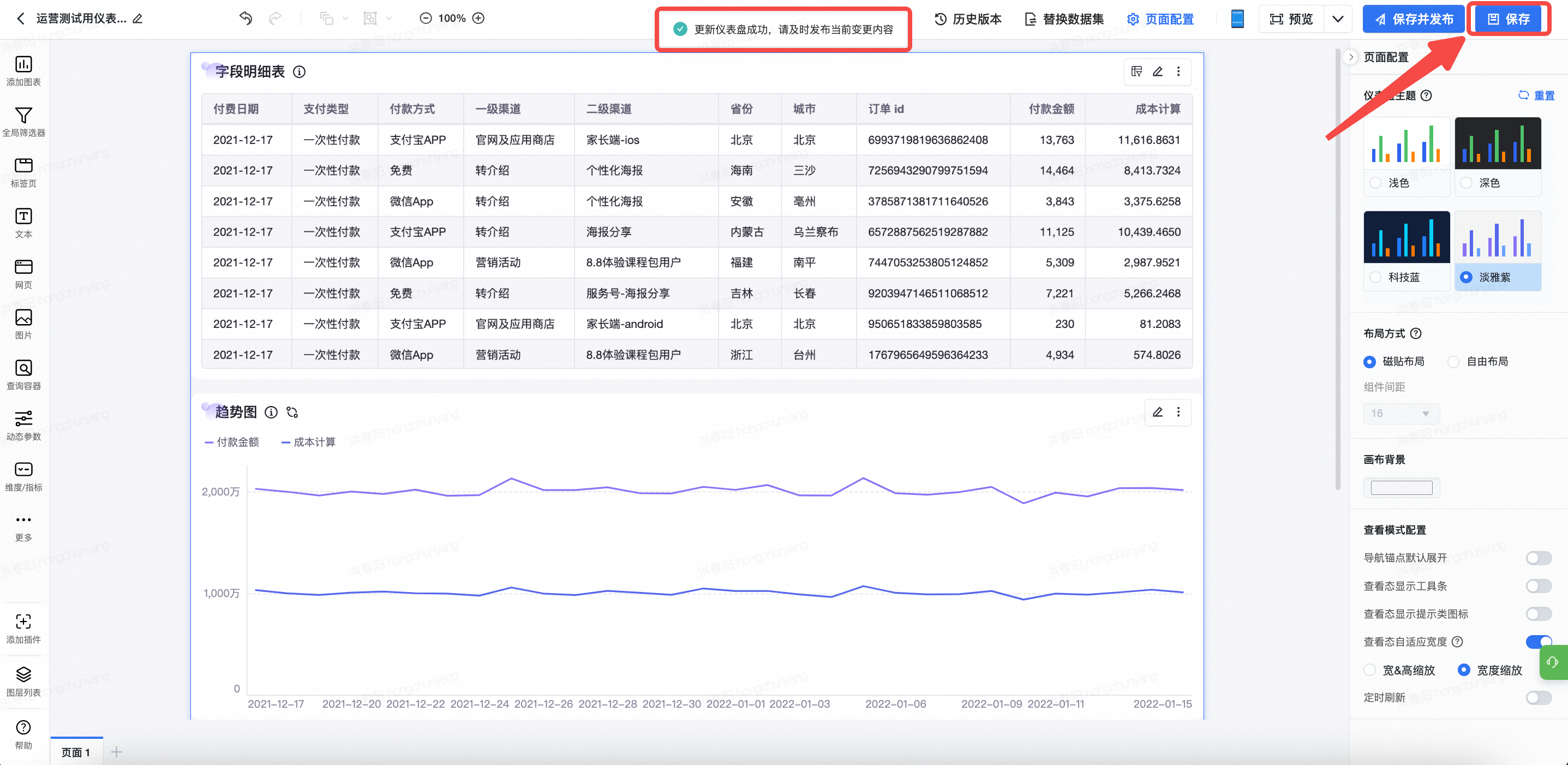Open 组件间距 dropdown showing 16
The width and height of the screenshot is (1568, 765).
pyautogui.click(x=1401, y=413)
